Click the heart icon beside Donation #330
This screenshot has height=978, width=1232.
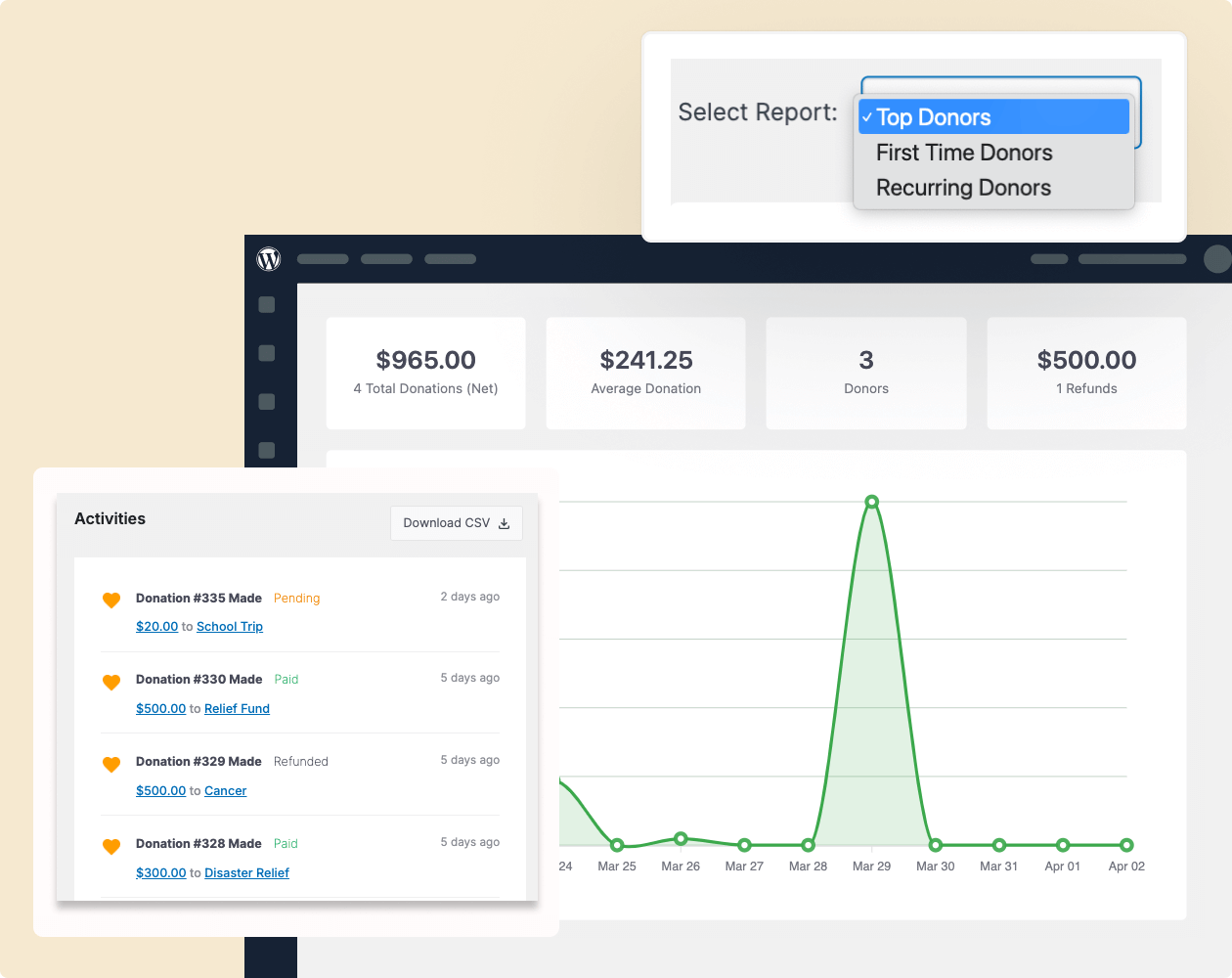(111, 682)
